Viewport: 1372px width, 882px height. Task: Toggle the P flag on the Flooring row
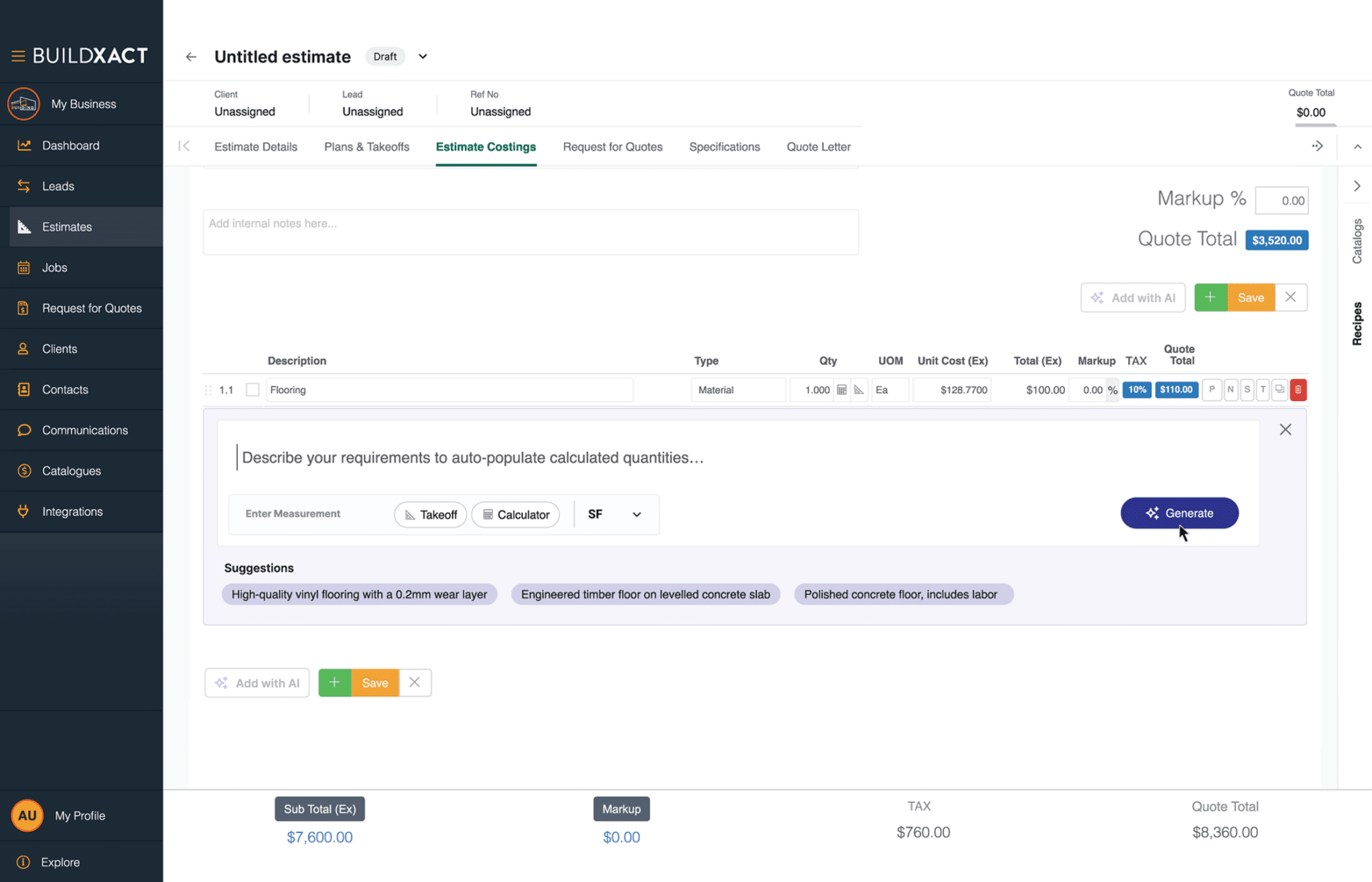pyautogui.click(x=1212, y=390)
